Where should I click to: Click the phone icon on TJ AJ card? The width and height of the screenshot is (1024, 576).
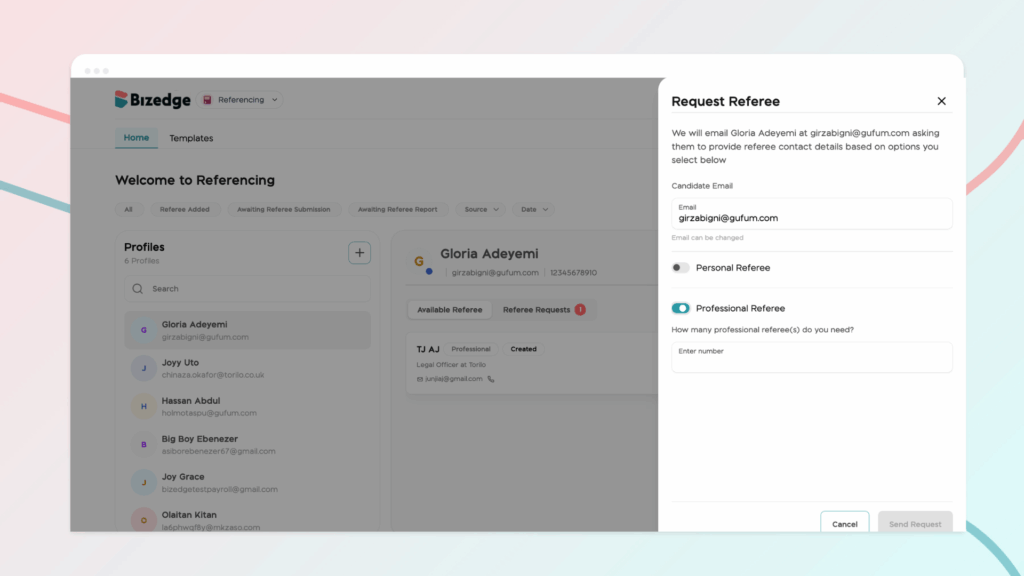pos(491,379)
